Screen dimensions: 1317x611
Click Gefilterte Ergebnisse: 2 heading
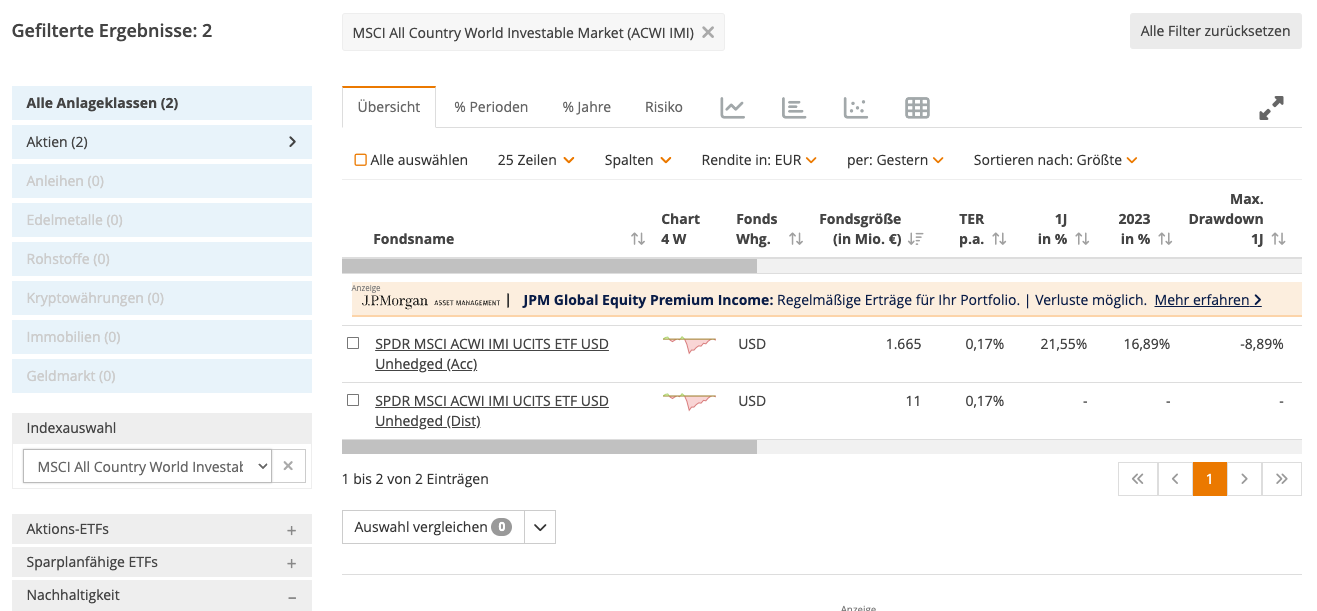coord(112,31)
